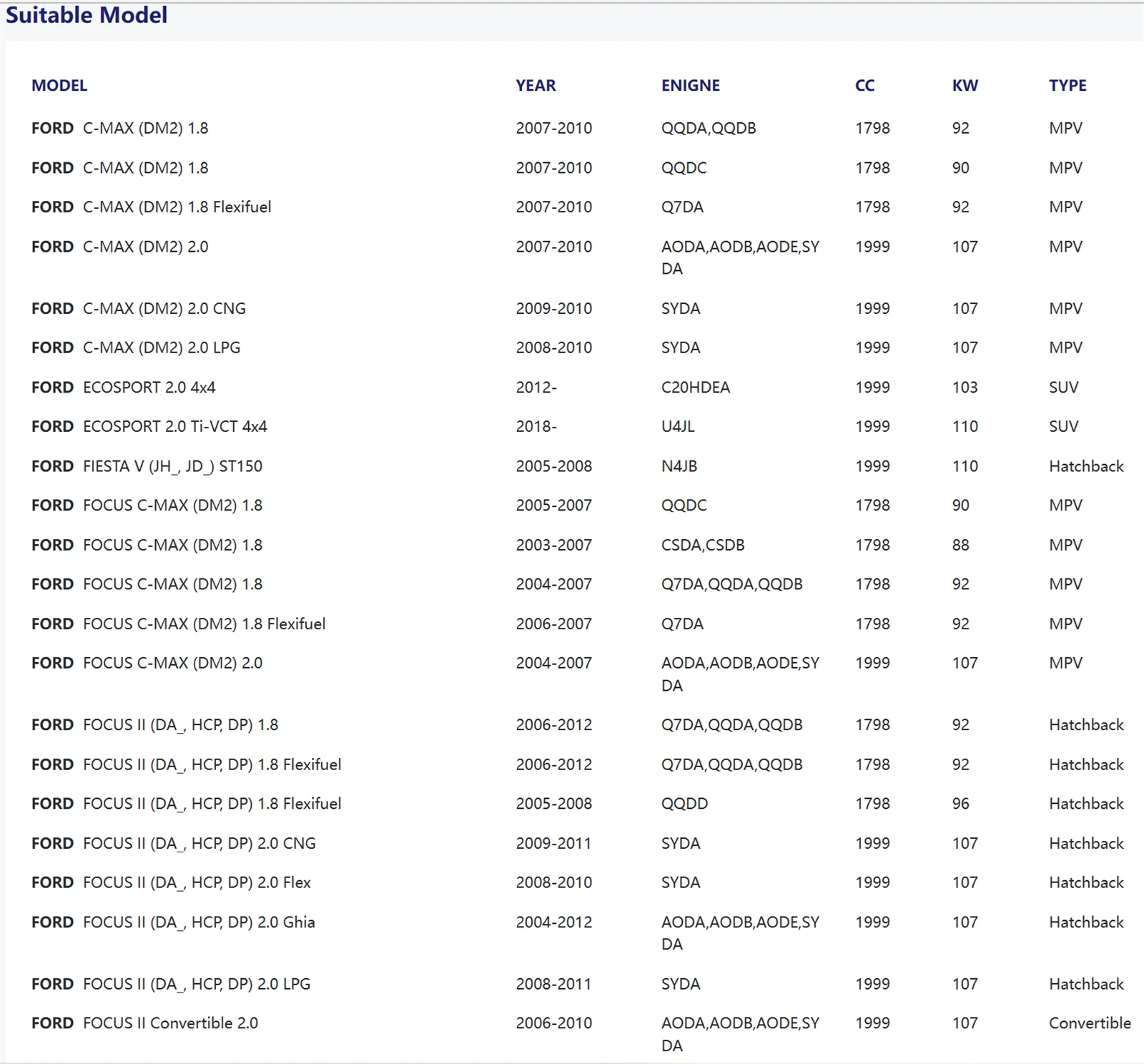
Task: Click the YEAR column header
Action: tap(536, 86)
